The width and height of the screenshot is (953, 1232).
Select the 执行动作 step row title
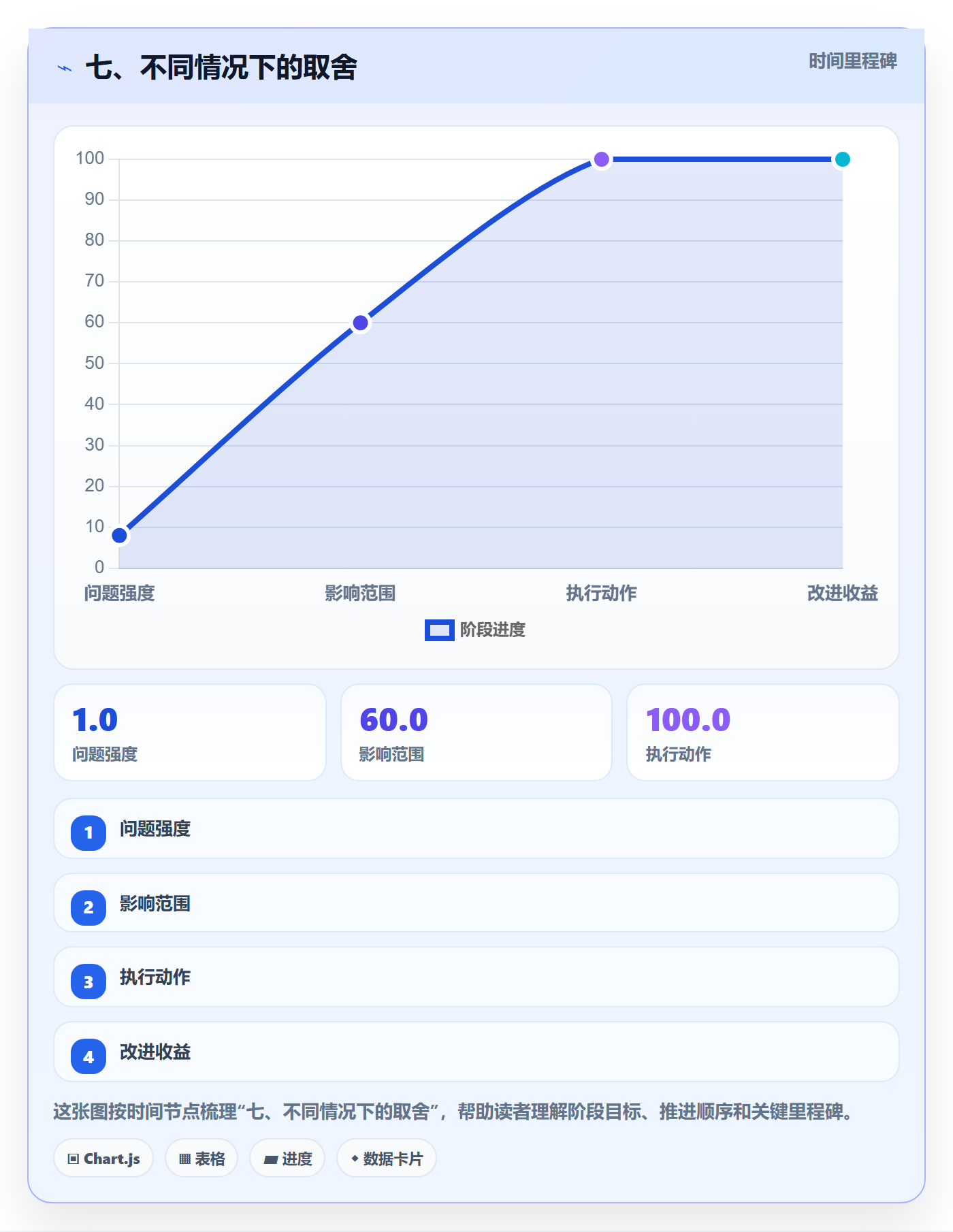tap(155, 977)
